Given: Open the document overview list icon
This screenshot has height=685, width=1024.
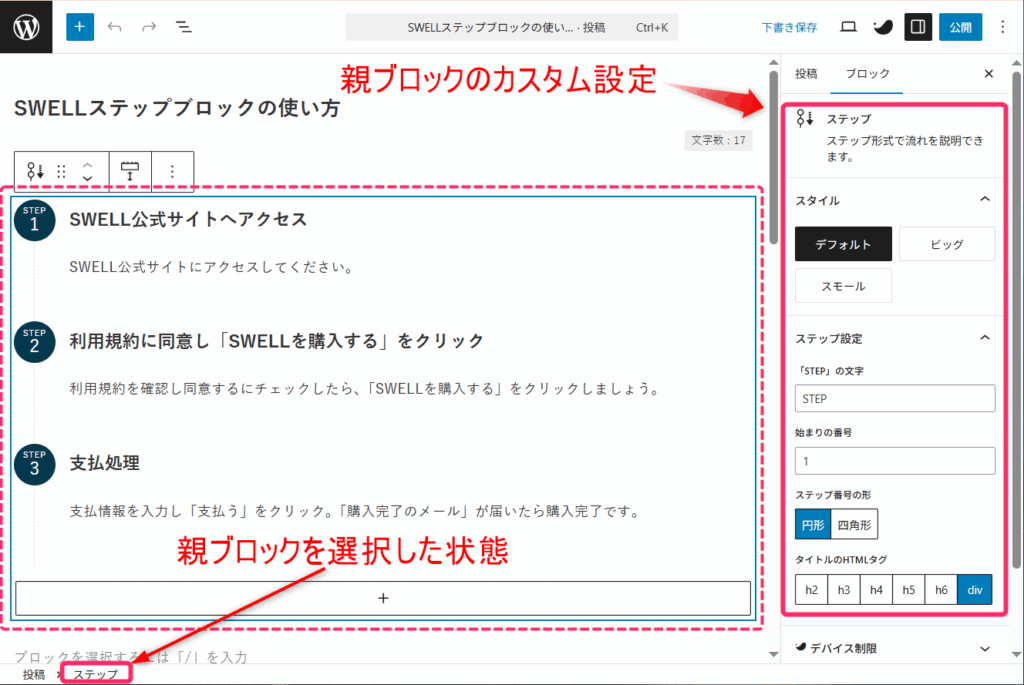Looking at the screenshot, I should click(184, 27).
